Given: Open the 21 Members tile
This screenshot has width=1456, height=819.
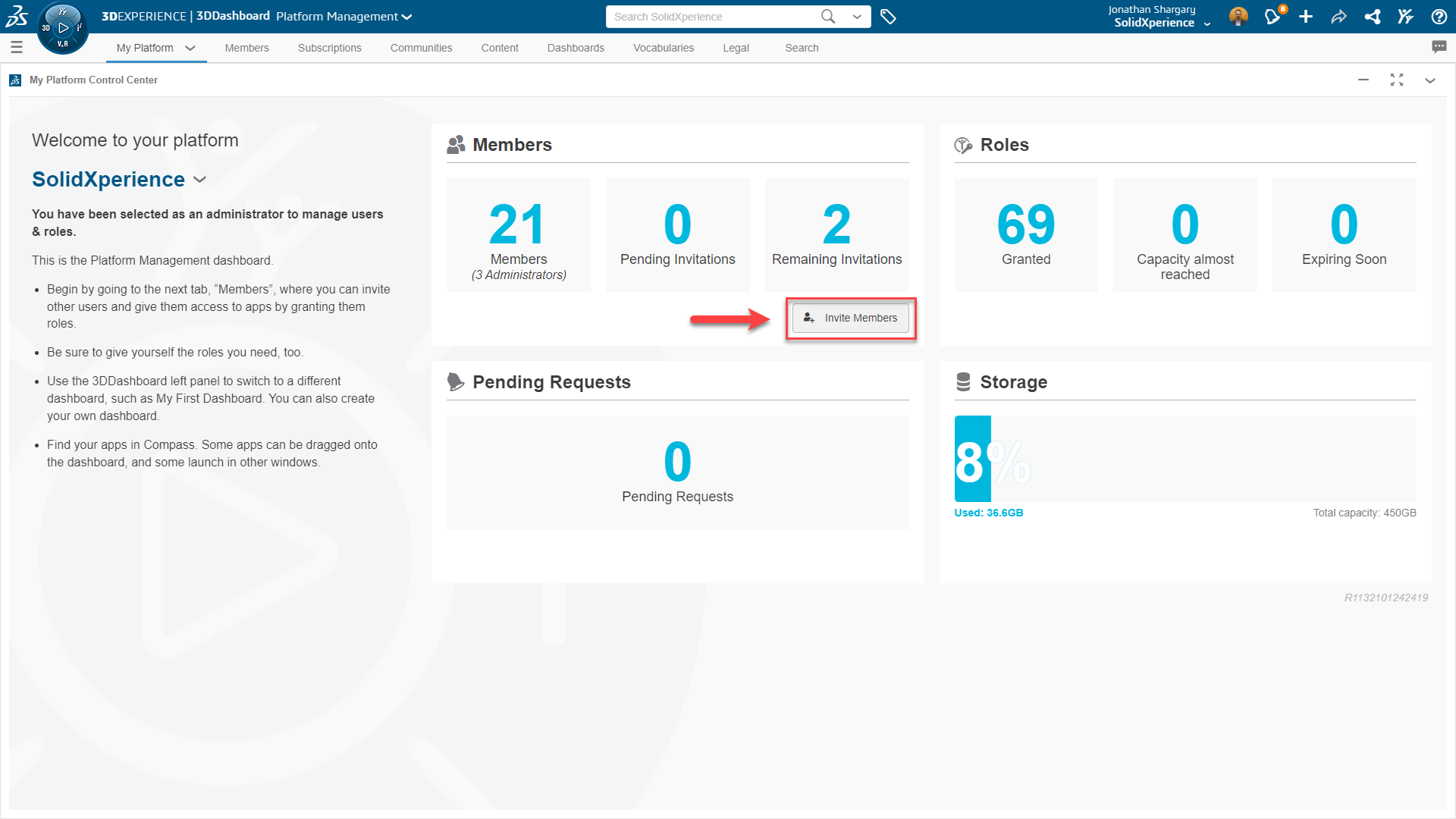Looking at the screenshot, I should tap(519, 235).
